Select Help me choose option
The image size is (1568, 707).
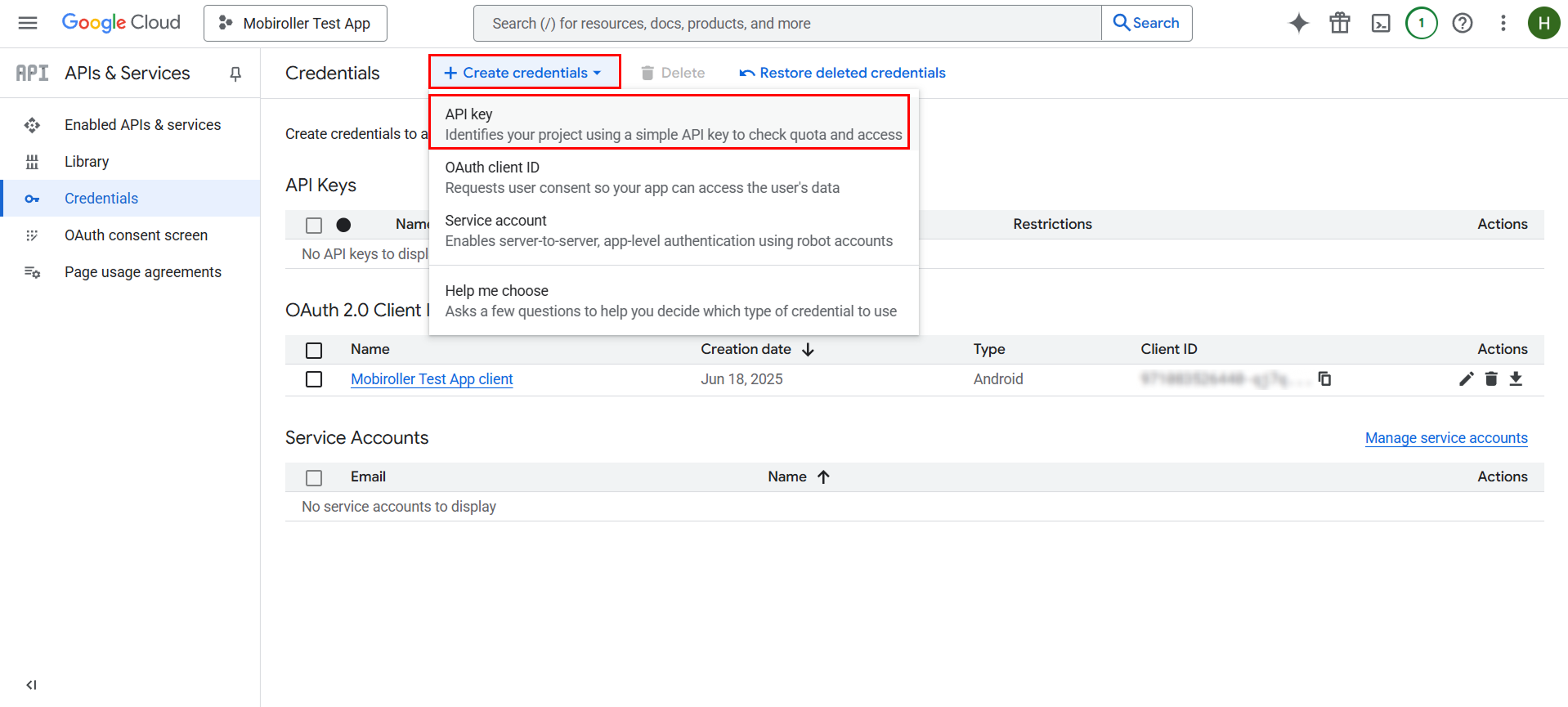click(x=674, y=301)
